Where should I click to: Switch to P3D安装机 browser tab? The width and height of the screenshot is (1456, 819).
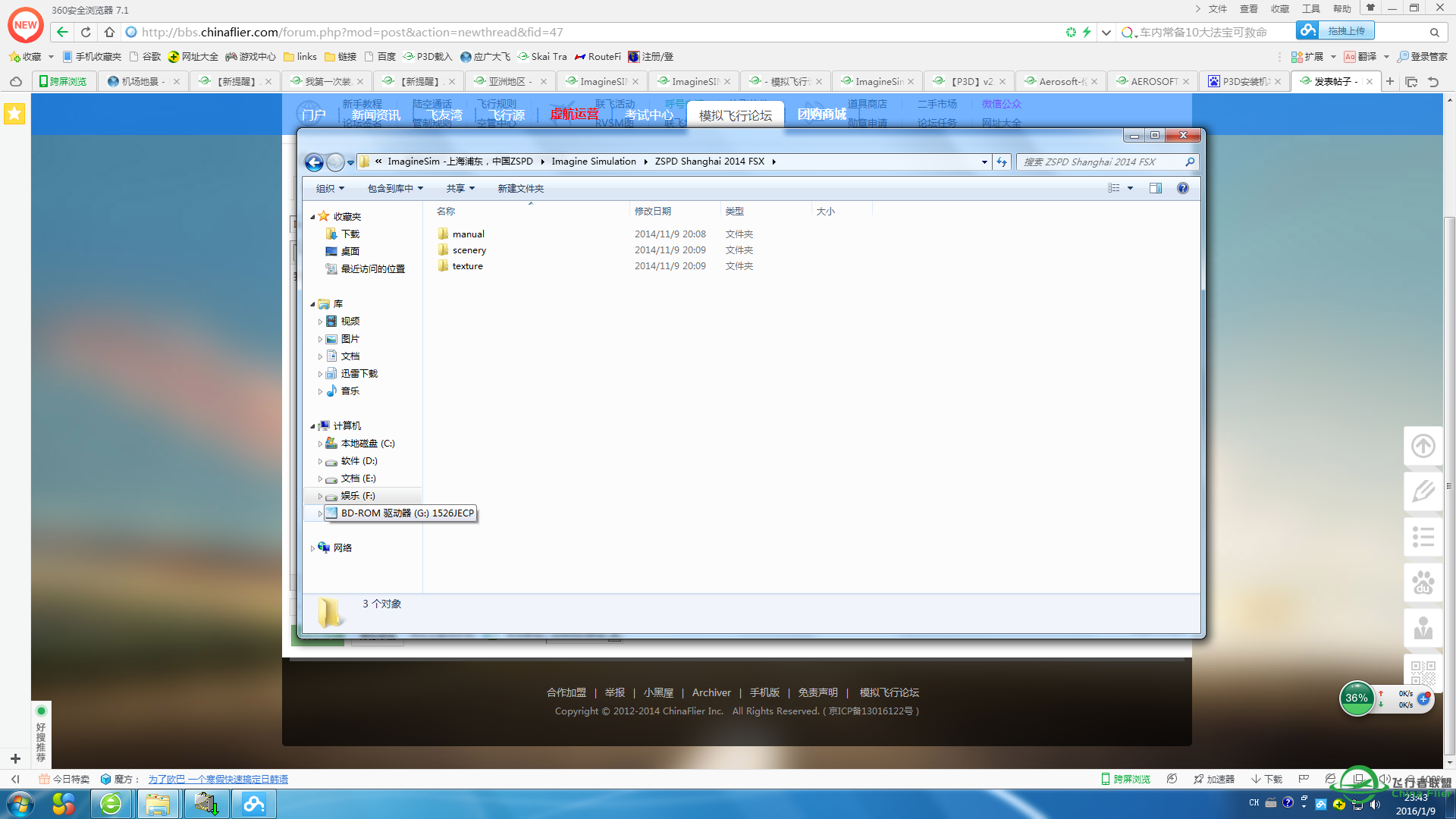pyautogui.click(x=1244, y=81)
